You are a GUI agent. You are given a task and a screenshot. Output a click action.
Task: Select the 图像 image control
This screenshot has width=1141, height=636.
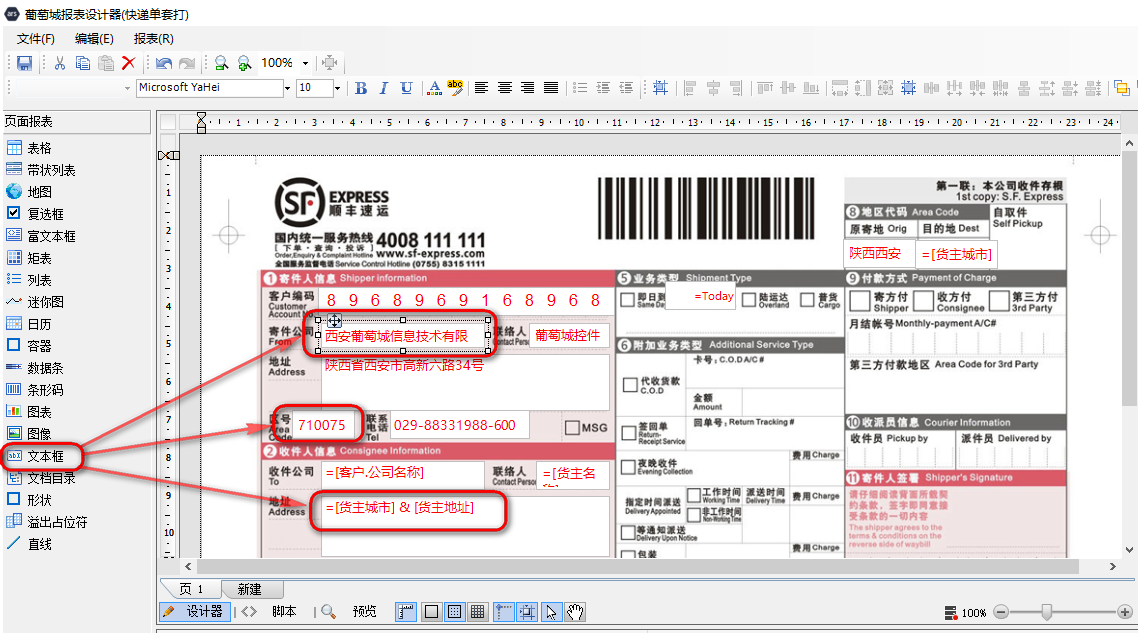pyautogui.click(x=30, y=434)
